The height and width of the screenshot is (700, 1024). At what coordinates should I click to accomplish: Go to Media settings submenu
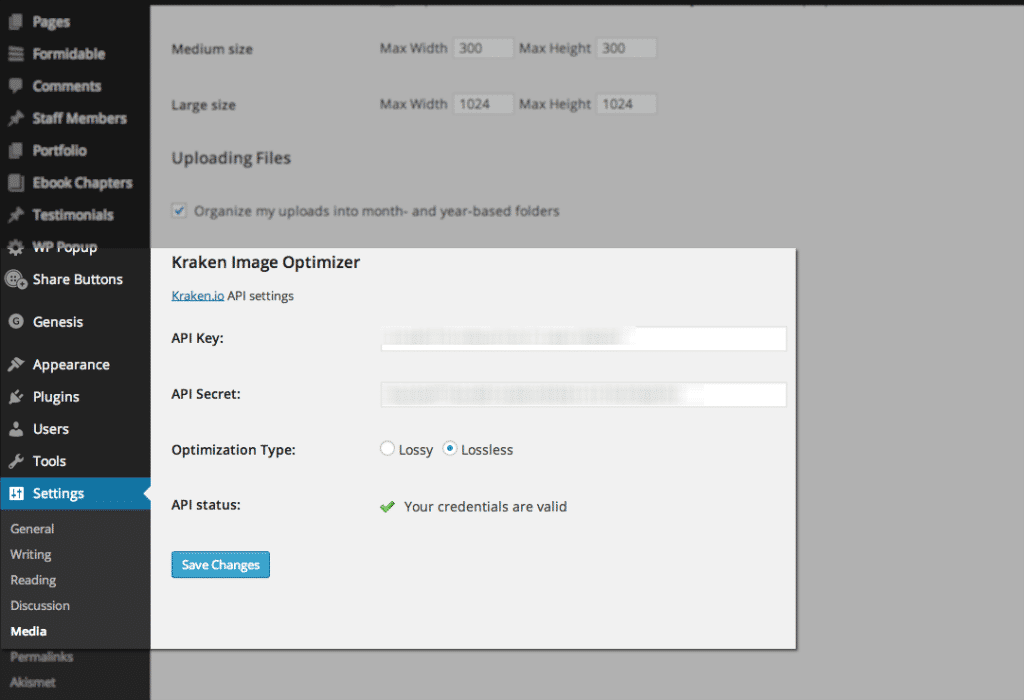[x=29, y=631]
